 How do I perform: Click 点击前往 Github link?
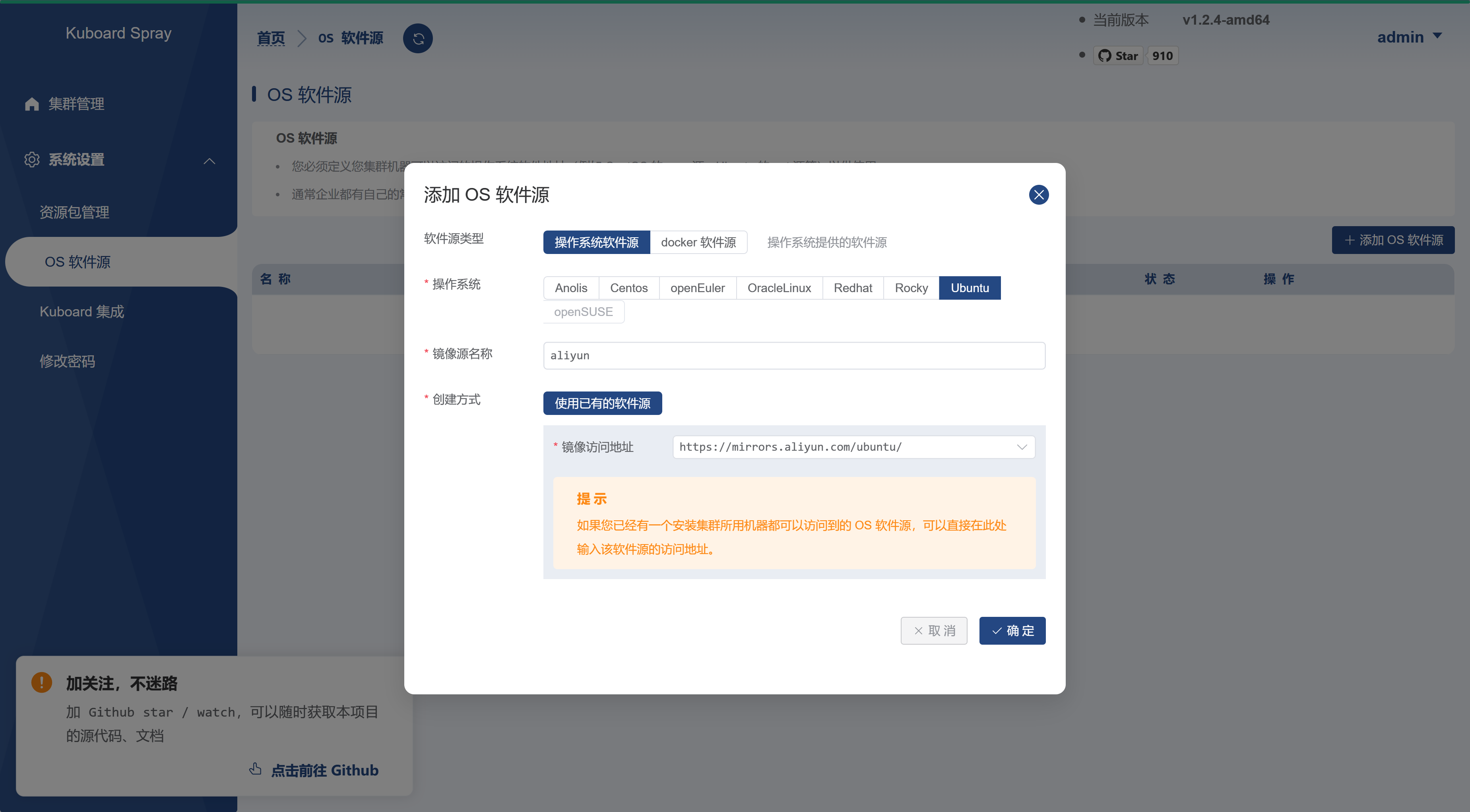[x=324, y=770]
